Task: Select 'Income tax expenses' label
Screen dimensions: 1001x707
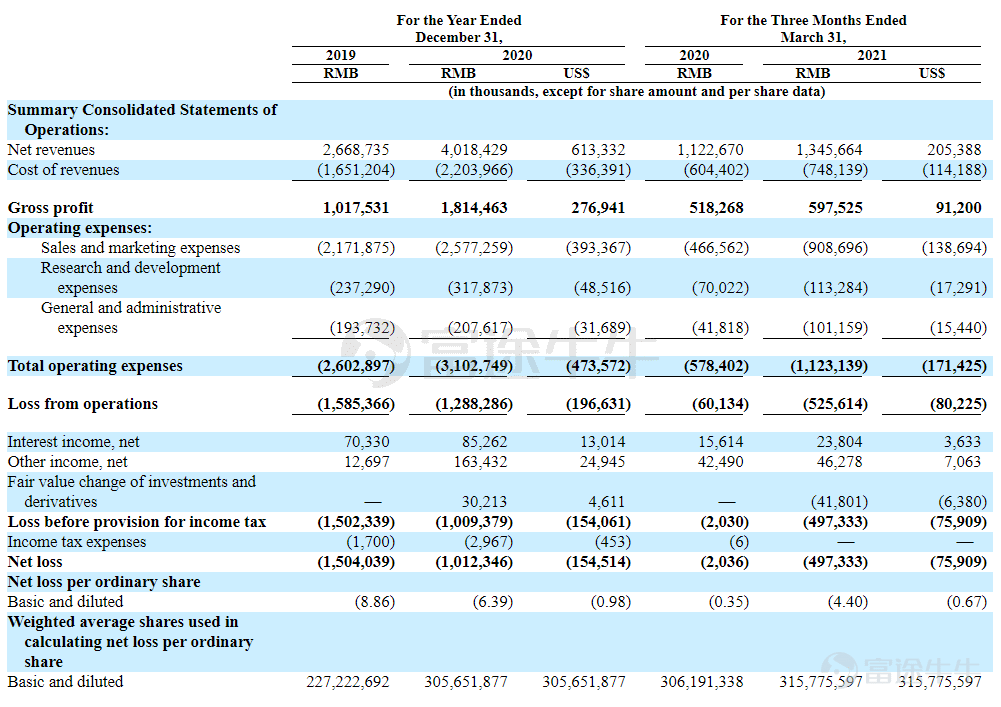Action: [77, 542]
